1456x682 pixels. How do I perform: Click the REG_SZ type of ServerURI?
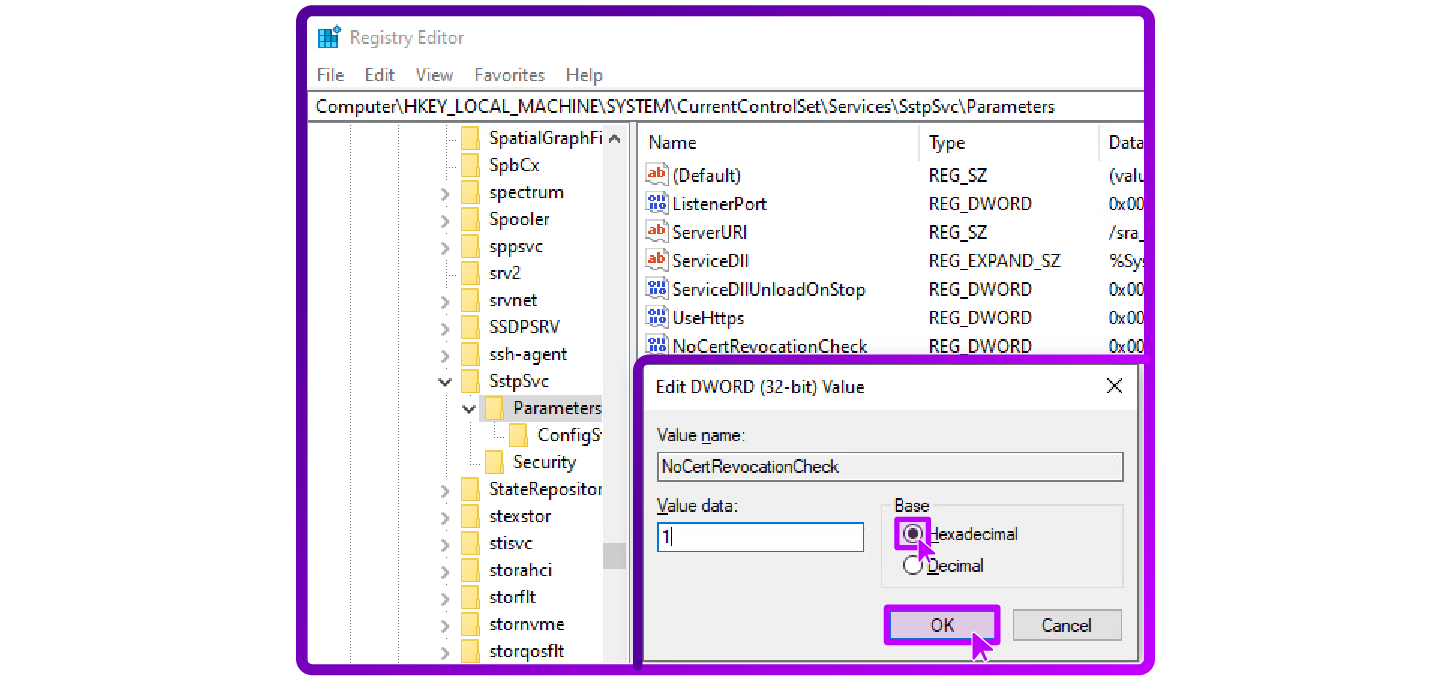point(957,232)
